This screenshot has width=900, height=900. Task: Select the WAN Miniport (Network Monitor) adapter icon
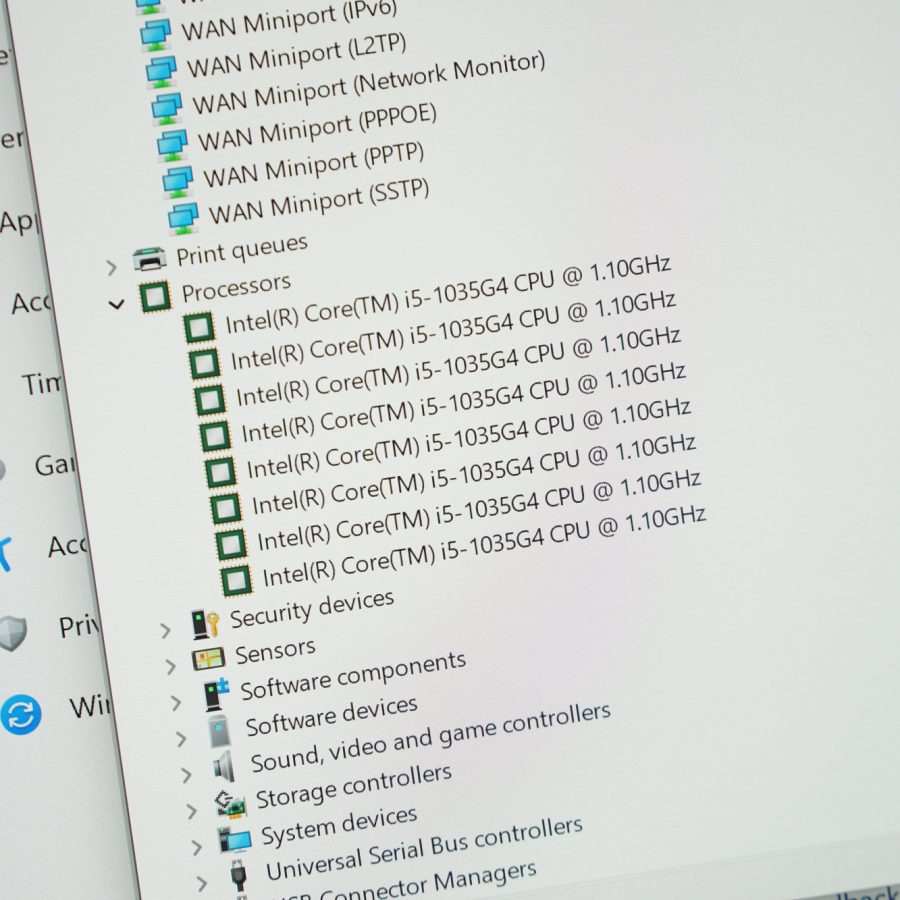(166, 108)
